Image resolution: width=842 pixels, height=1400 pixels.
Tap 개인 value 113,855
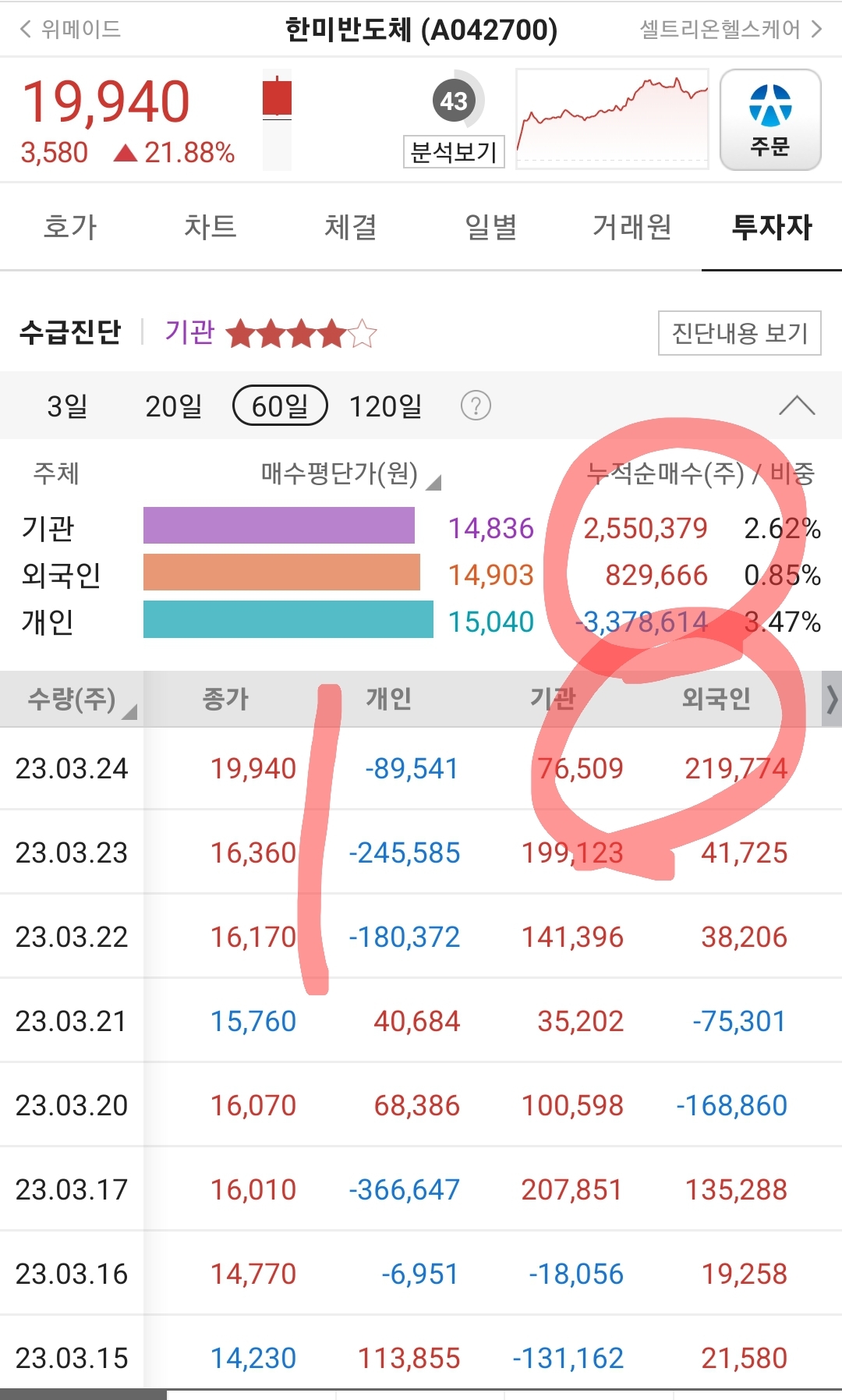point(409,1358)
